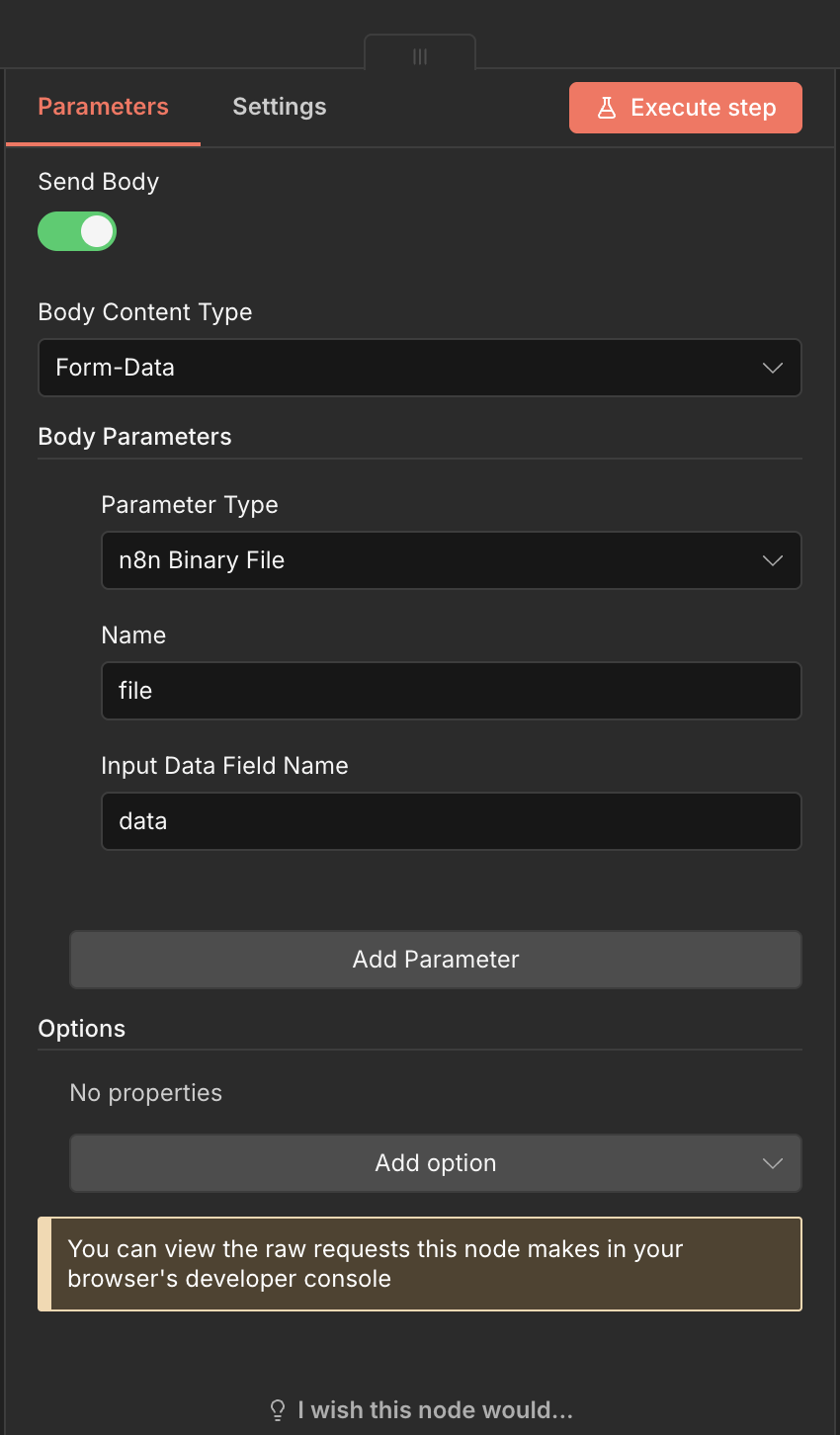Open the Form-Data content type dropdown
Viewport: 840px width, 1435px height.
click(x=420, y=368)
